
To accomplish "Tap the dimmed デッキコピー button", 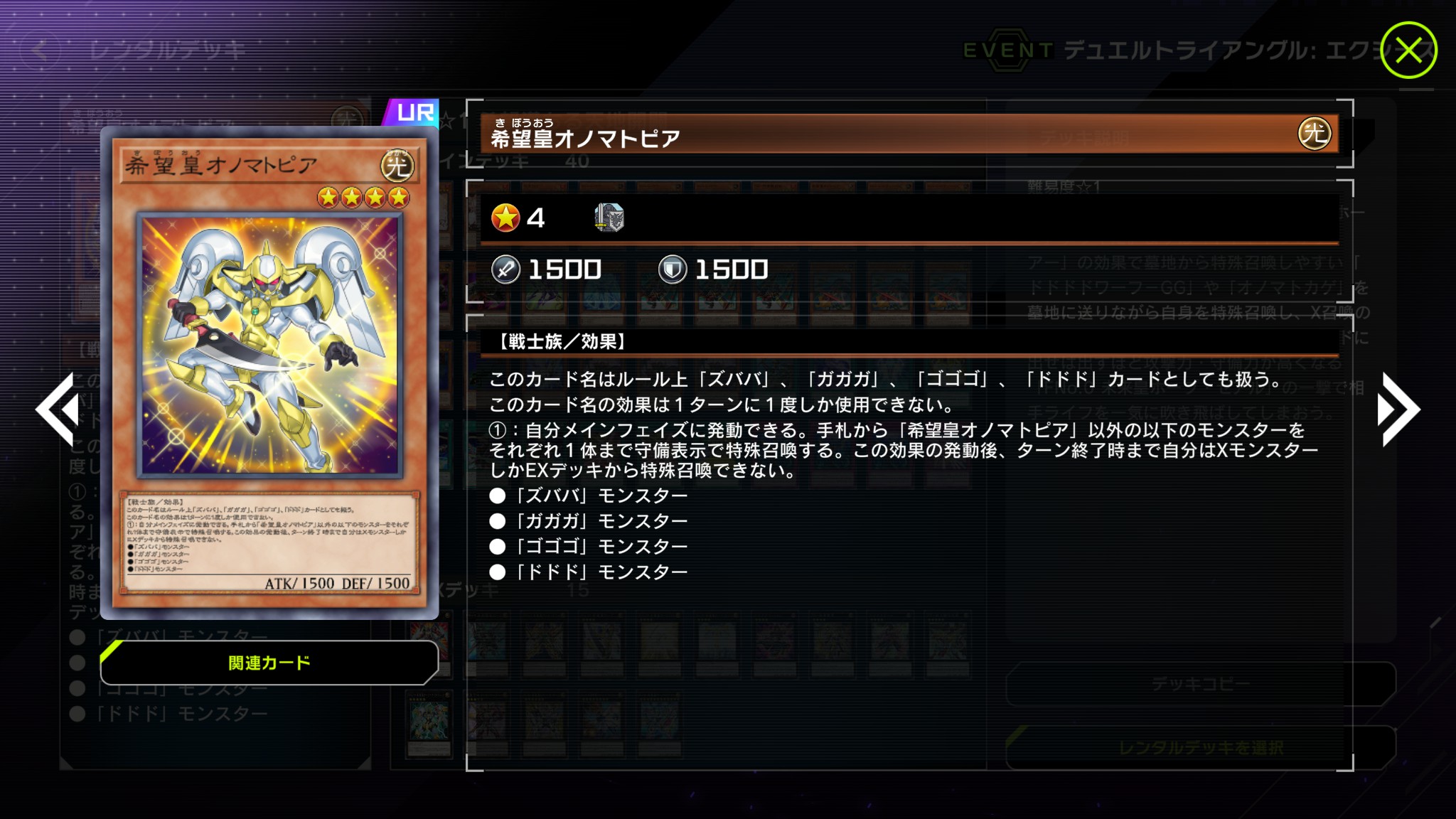I will (1201, 684).
